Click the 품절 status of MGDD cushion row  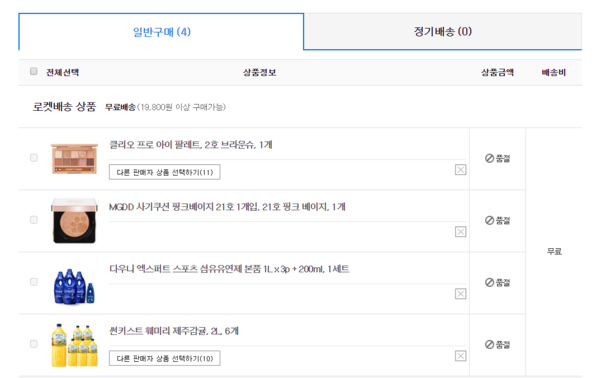tap(498, 220)
